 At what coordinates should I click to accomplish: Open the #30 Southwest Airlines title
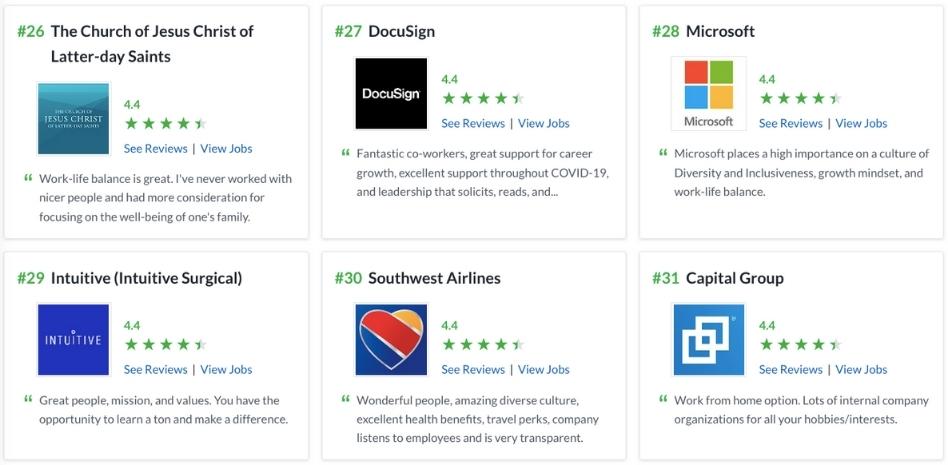[418, 278]
